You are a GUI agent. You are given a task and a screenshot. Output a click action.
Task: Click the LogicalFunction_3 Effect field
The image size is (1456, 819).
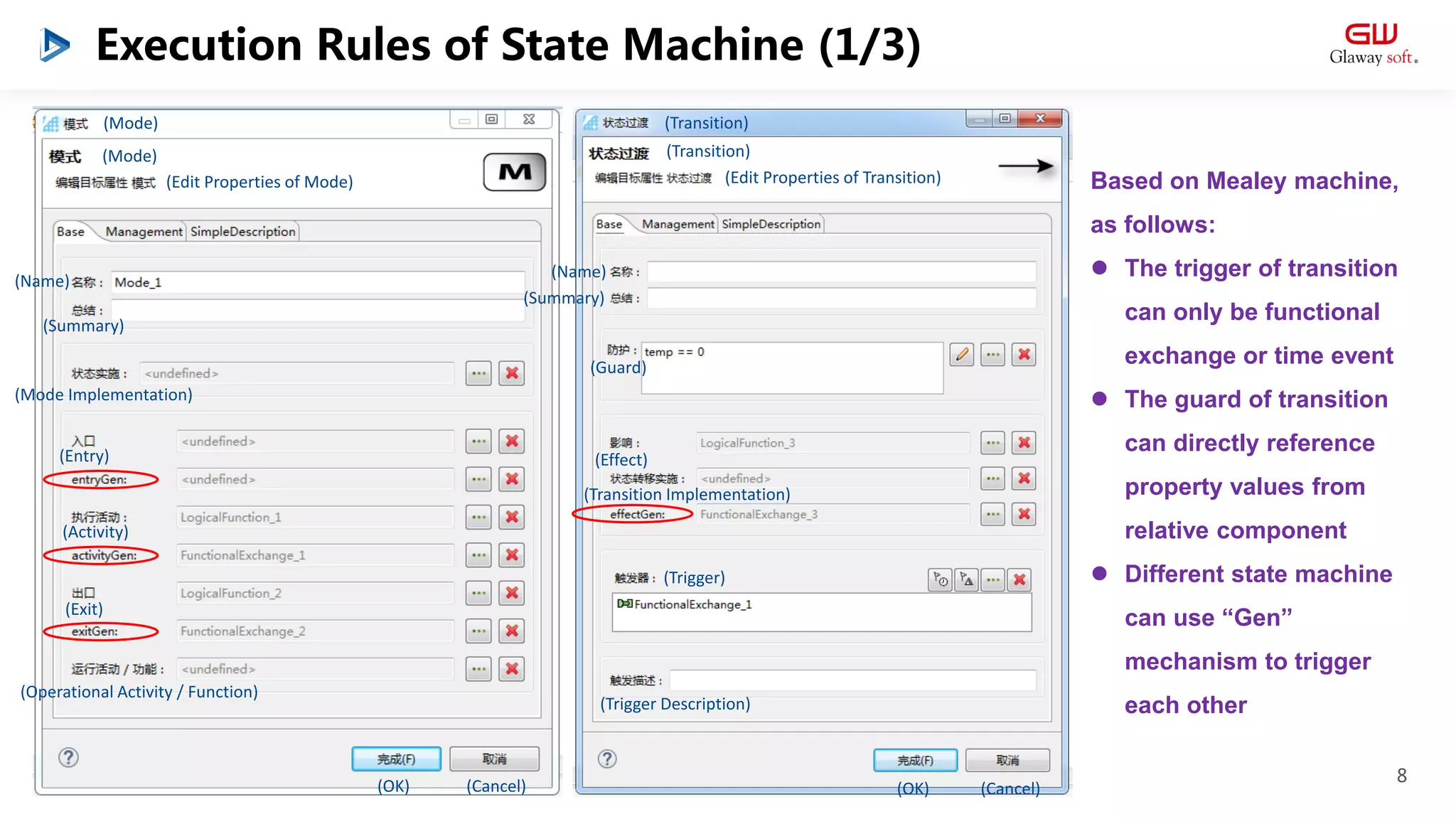tap(833, 443)
